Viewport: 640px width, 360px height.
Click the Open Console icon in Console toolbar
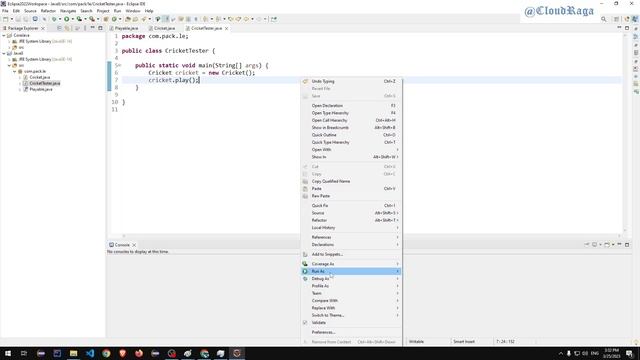(607, 244)
